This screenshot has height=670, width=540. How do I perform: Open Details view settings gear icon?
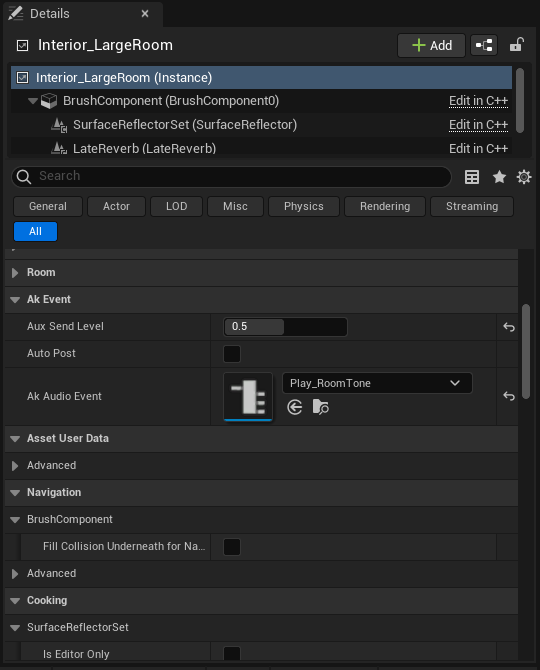point(524,176)
